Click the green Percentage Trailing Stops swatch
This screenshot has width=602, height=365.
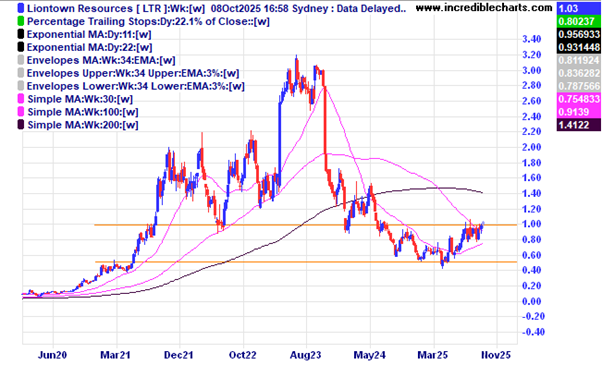[x=21, y=21]
